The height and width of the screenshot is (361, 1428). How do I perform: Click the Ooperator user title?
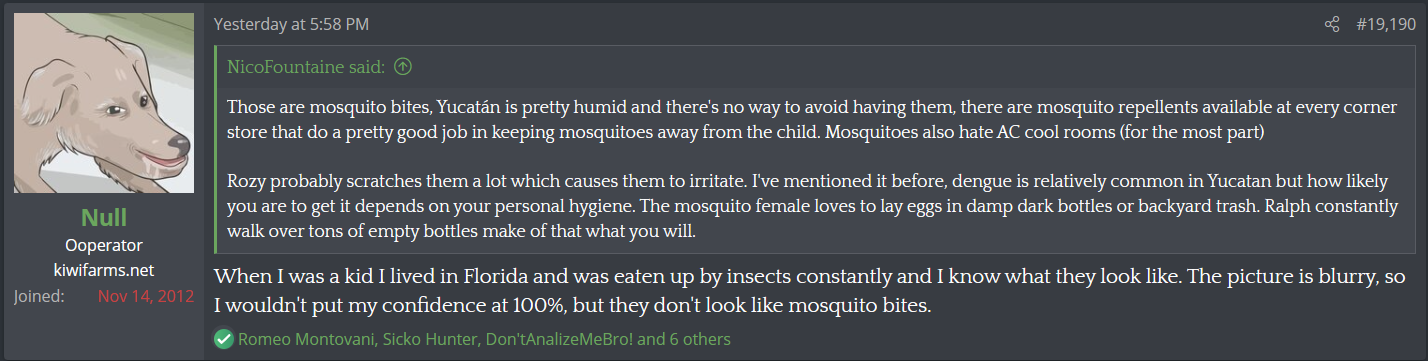tap(104, 245)
